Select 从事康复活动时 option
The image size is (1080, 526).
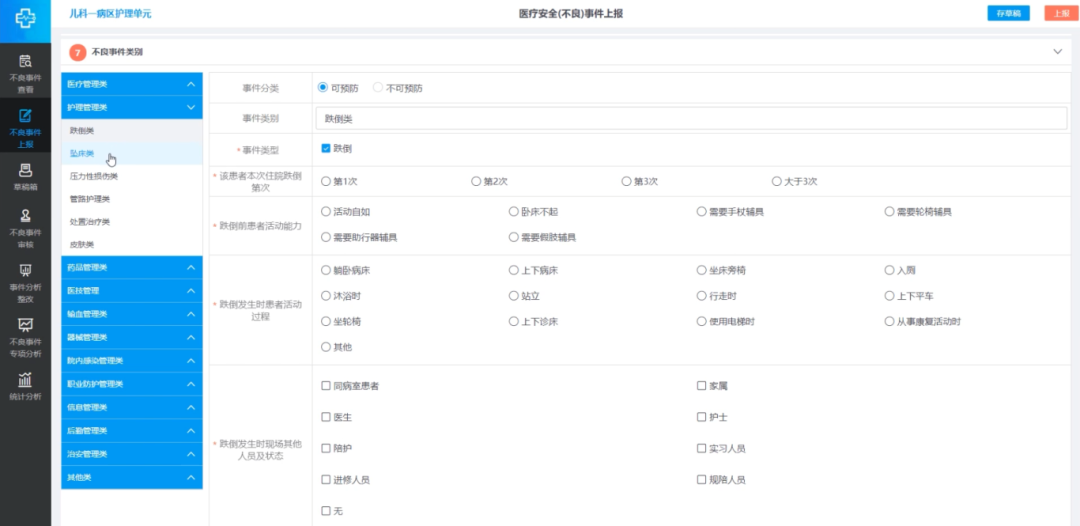pyautogui.click(x=889, y=322)
